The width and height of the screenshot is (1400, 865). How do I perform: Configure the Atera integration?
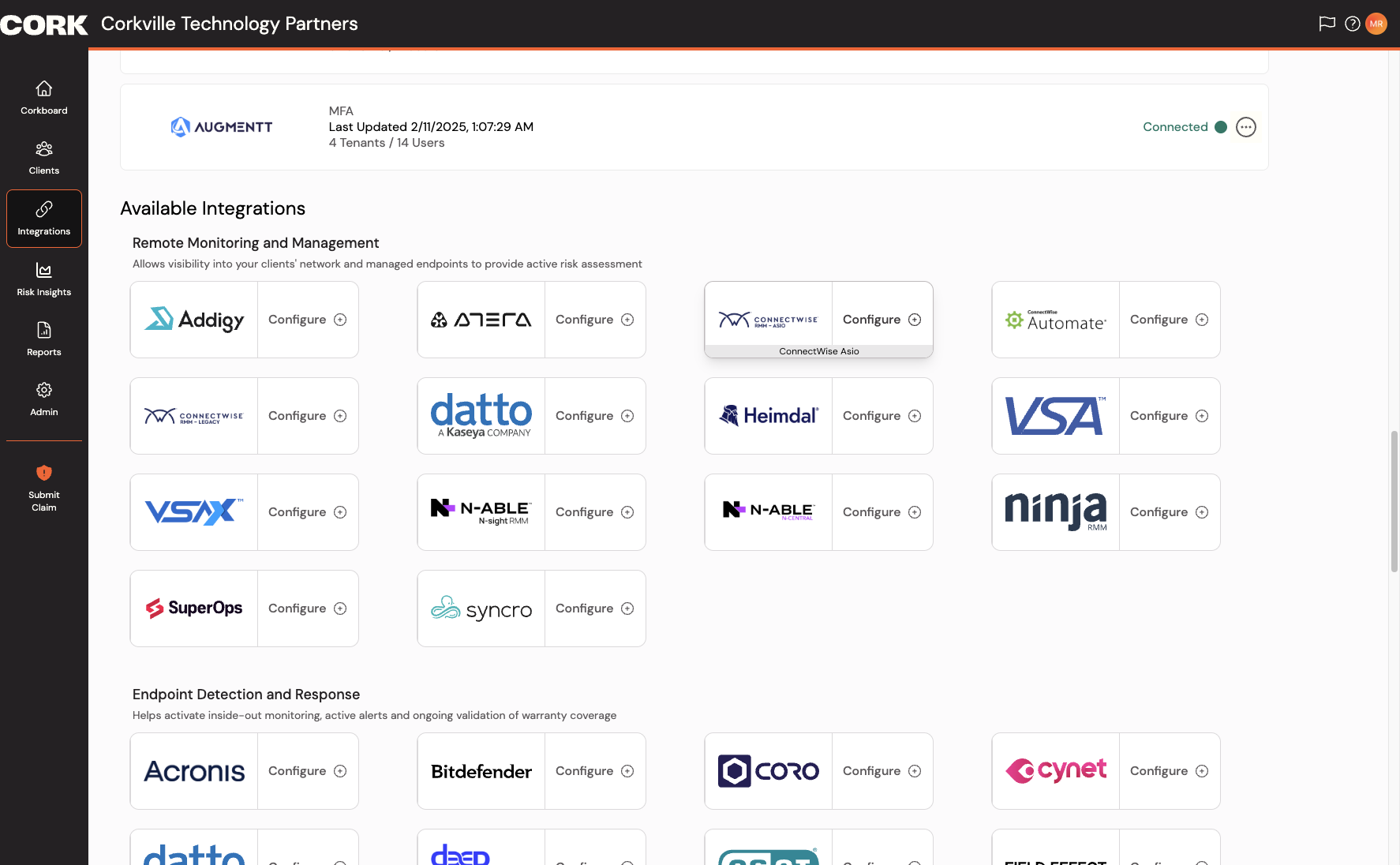click(x=595, y=320)
